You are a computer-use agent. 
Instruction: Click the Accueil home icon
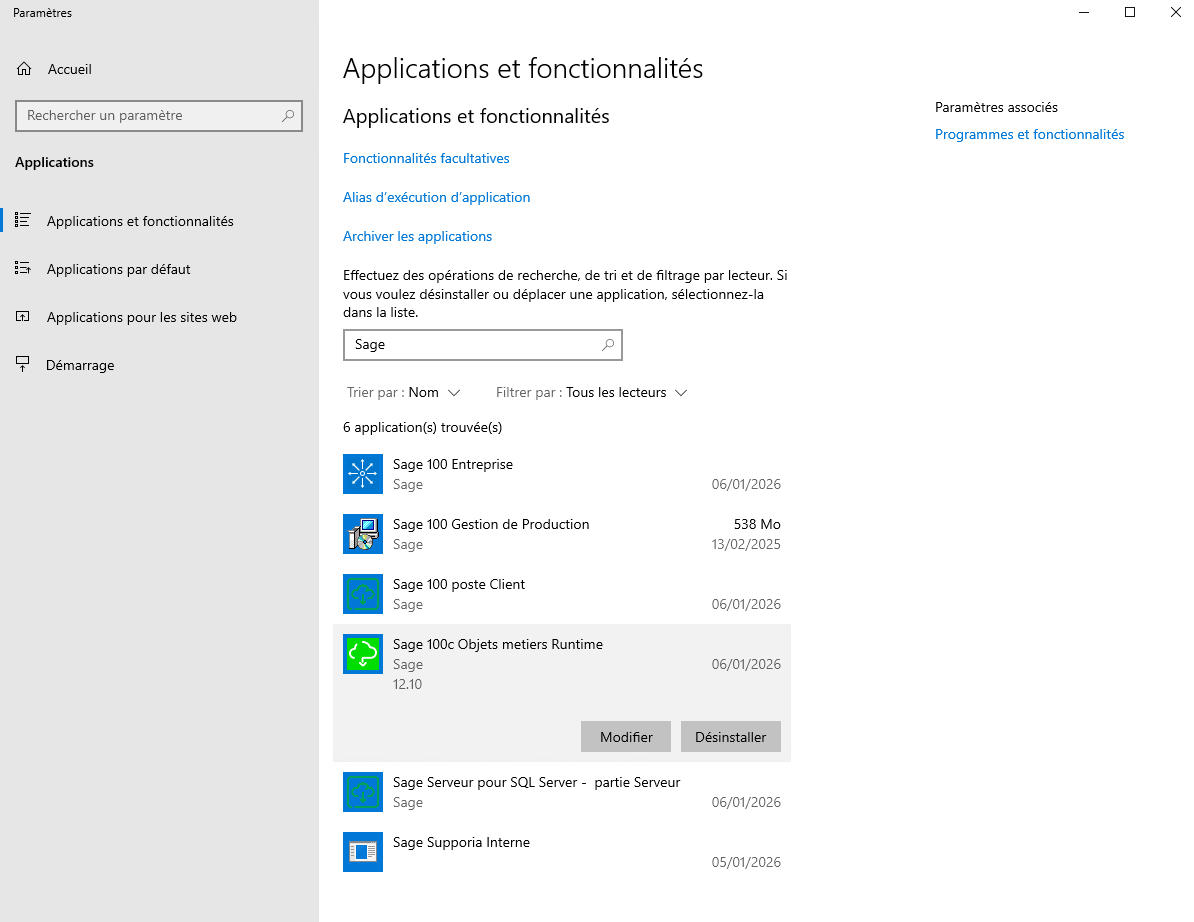click(25, 70)
